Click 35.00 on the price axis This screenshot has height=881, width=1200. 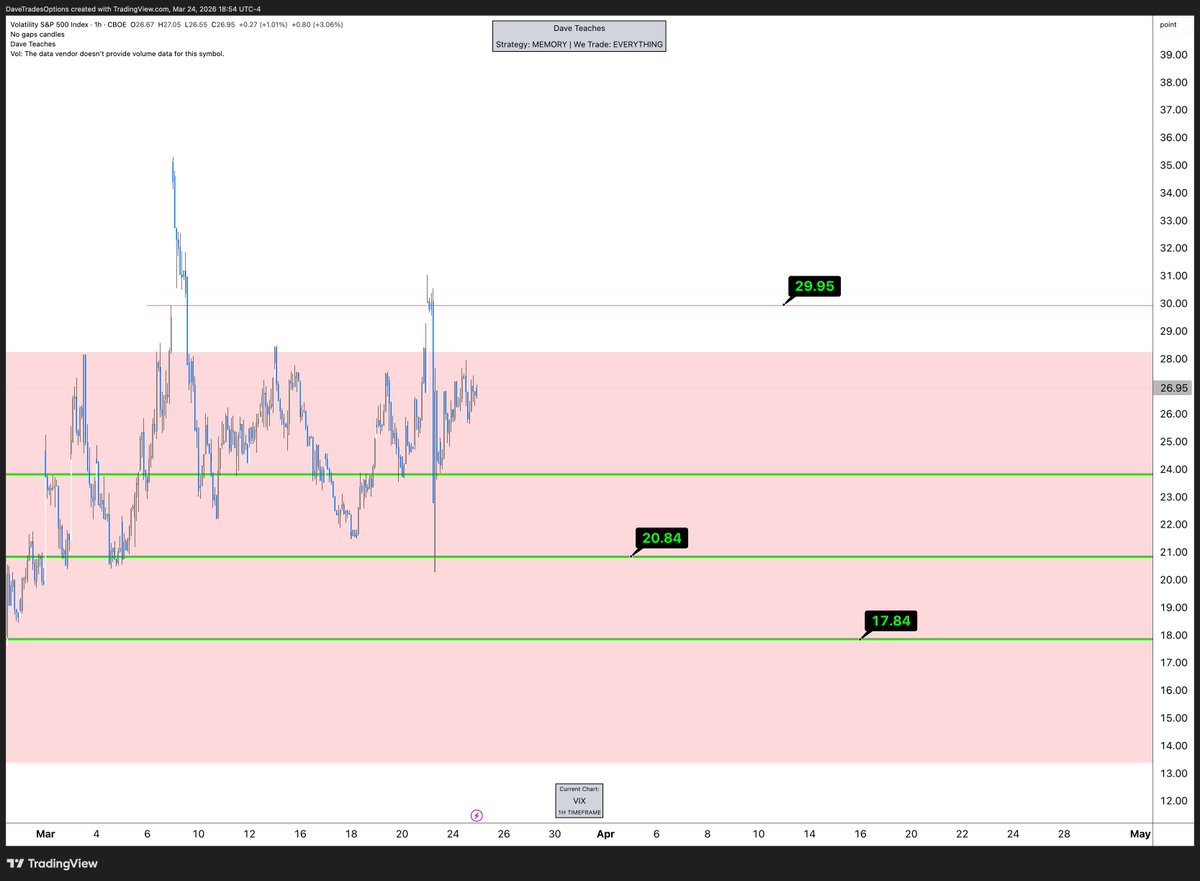[x=1172, y=165]
